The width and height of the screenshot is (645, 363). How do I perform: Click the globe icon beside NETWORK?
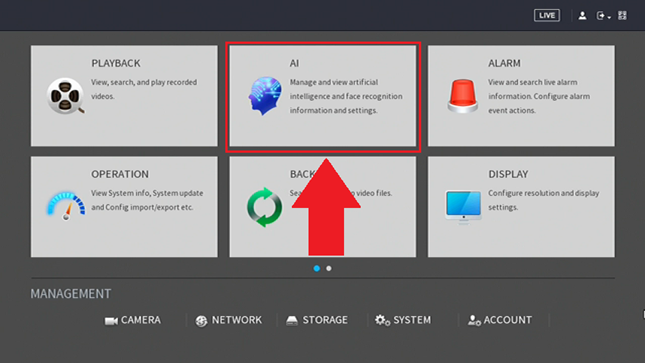201,321
